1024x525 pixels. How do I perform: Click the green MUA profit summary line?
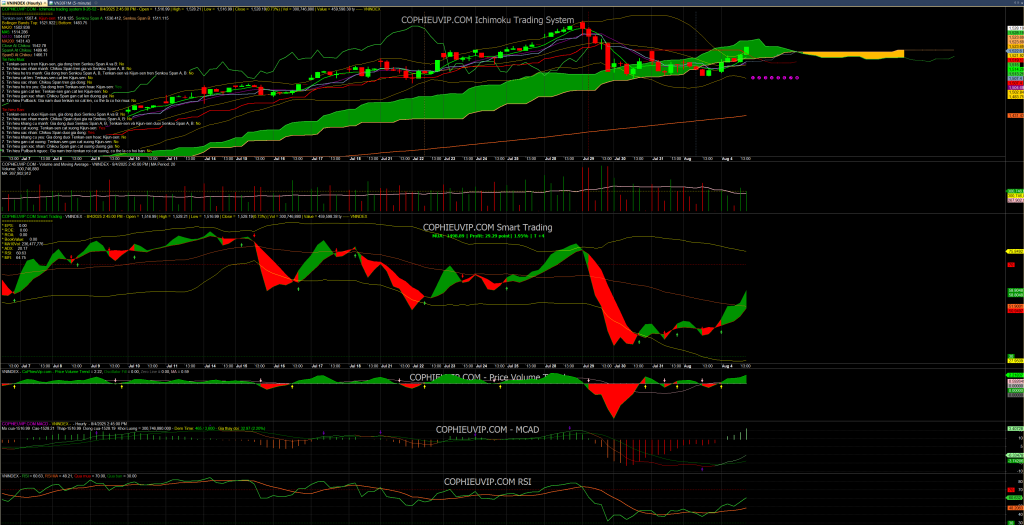(488, 235)
